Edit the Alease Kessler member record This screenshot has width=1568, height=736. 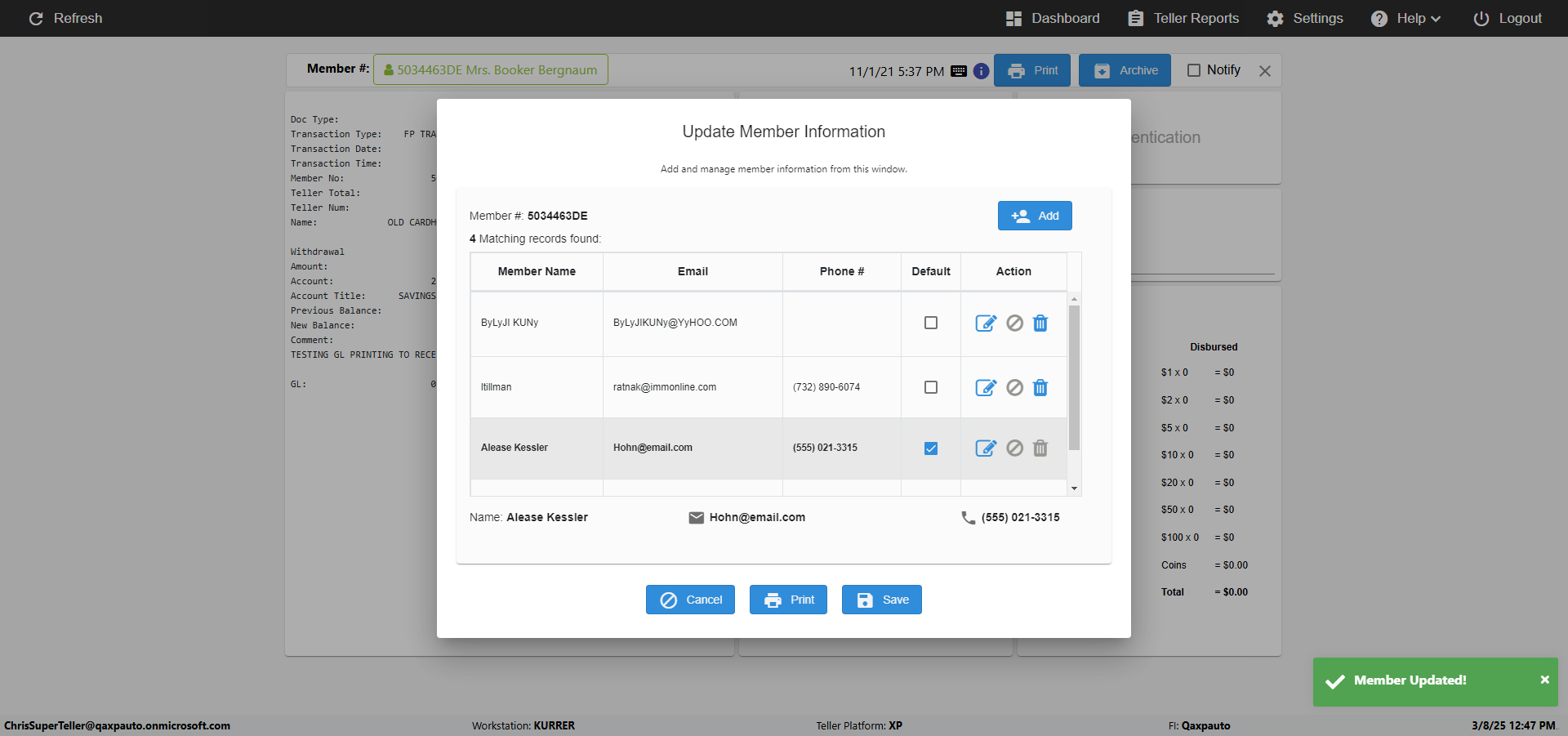986,448
